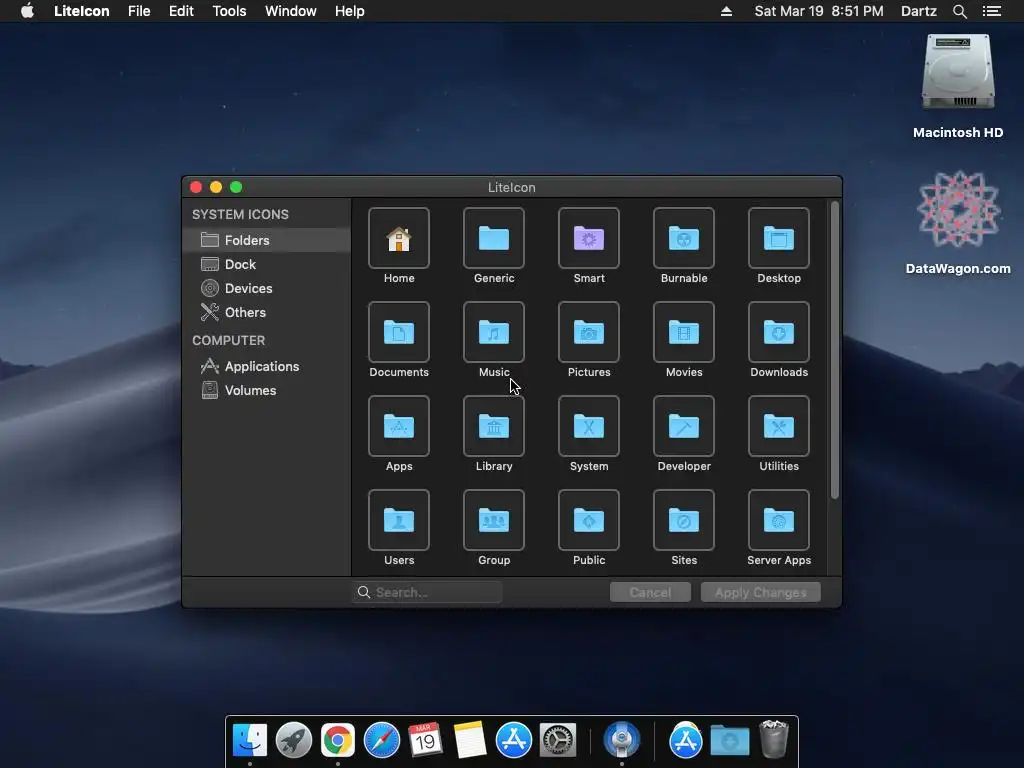Pick the Burnable folder icon
The height and width of the screenshot is (768, 1024).
pyautogui.click(x=684, y=238)
